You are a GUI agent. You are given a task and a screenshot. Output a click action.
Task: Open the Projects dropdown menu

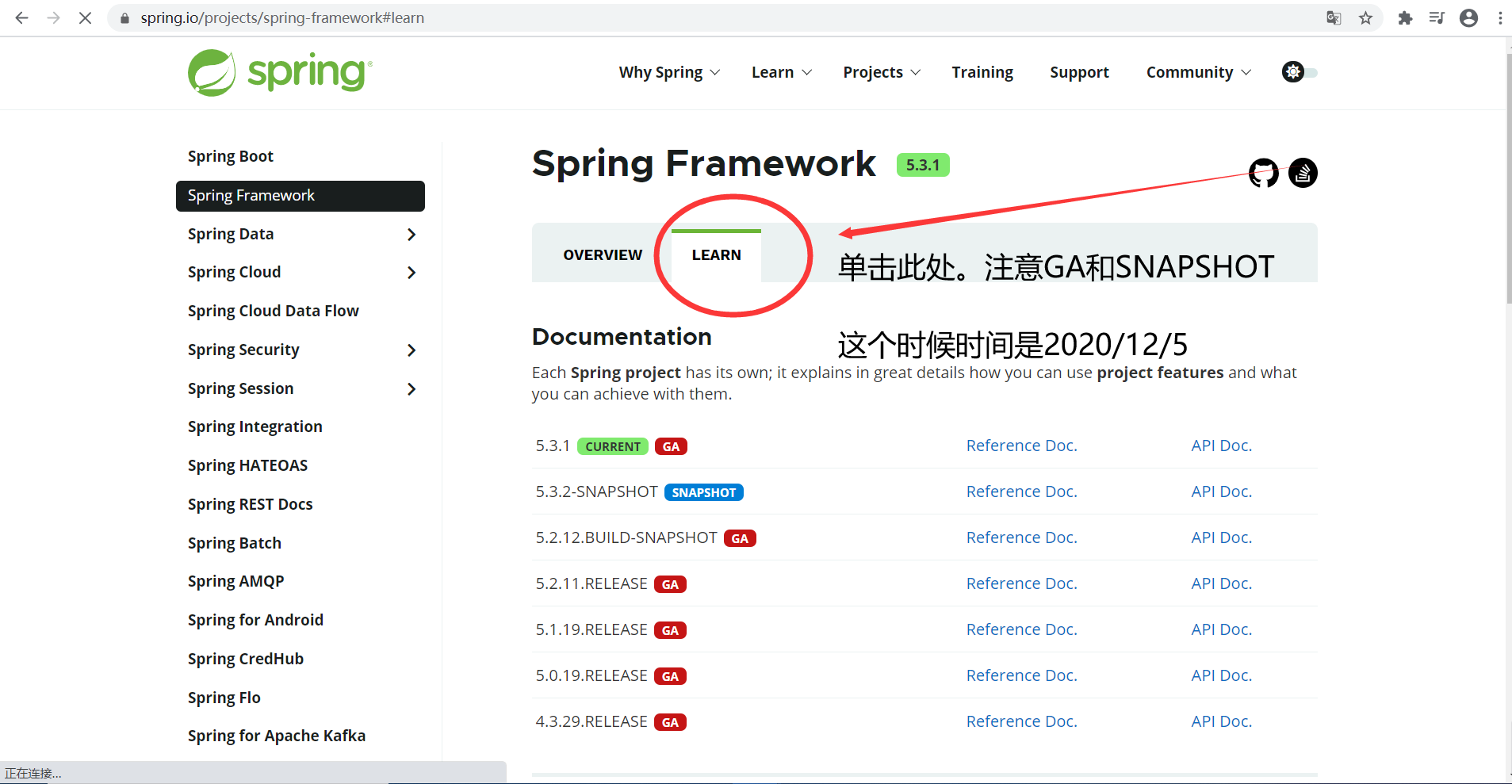pyautogui.click(x=882, y=72)
